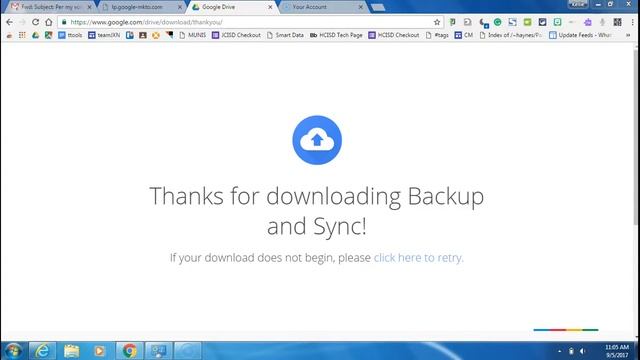Open the Index of /~haynes bookmark
640x360 pixels.
[511, 35]
